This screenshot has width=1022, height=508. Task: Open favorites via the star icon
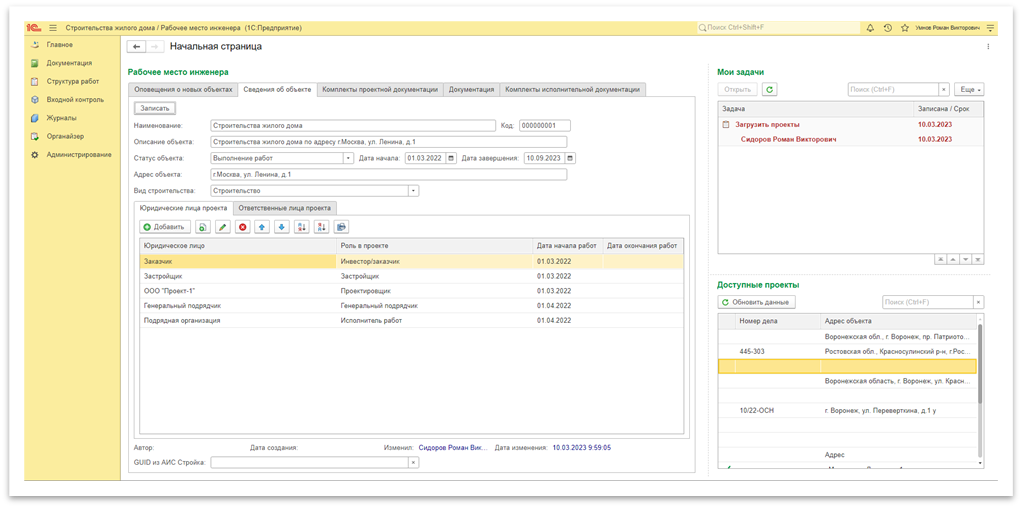coord(904,27)
